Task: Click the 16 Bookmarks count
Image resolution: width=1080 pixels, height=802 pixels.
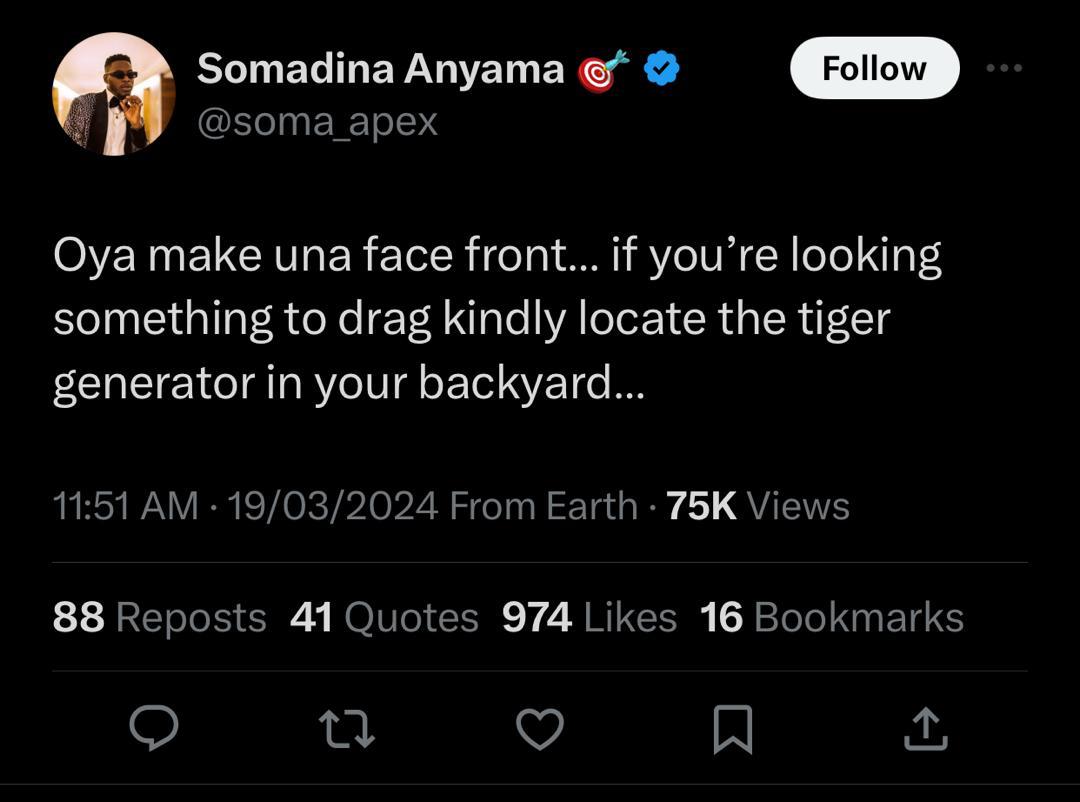Action: click(x=831, y=617)
